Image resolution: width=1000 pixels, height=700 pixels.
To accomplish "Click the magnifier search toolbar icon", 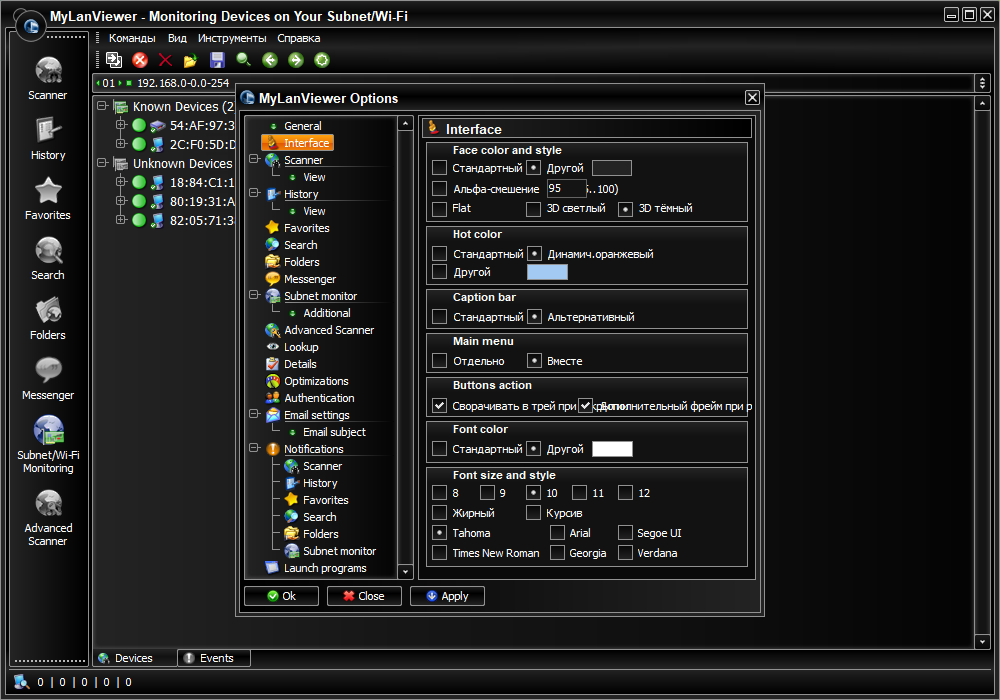I will point(243,60).
